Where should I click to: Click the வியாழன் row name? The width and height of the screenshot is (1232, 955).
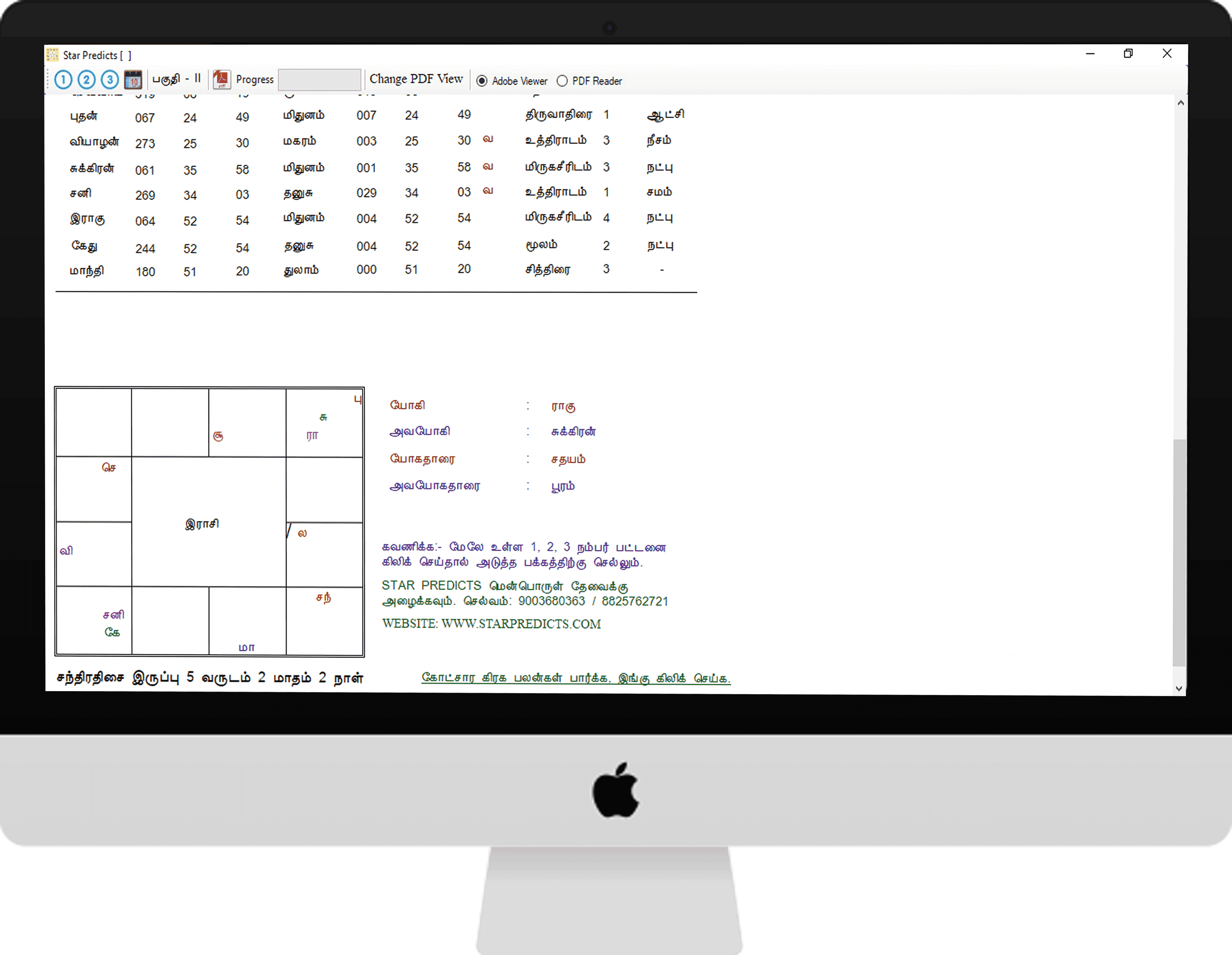pos(94,142)
